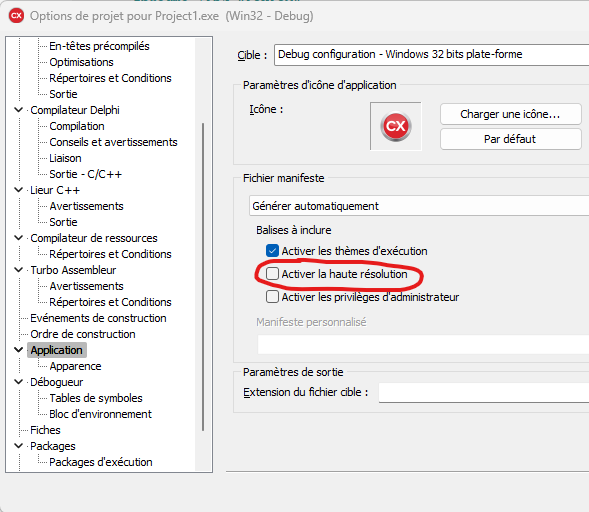This screenshot has width=589, height=512.
Task: Collapse the Turbo Assembleur chevron
Action: coord(18,270)
